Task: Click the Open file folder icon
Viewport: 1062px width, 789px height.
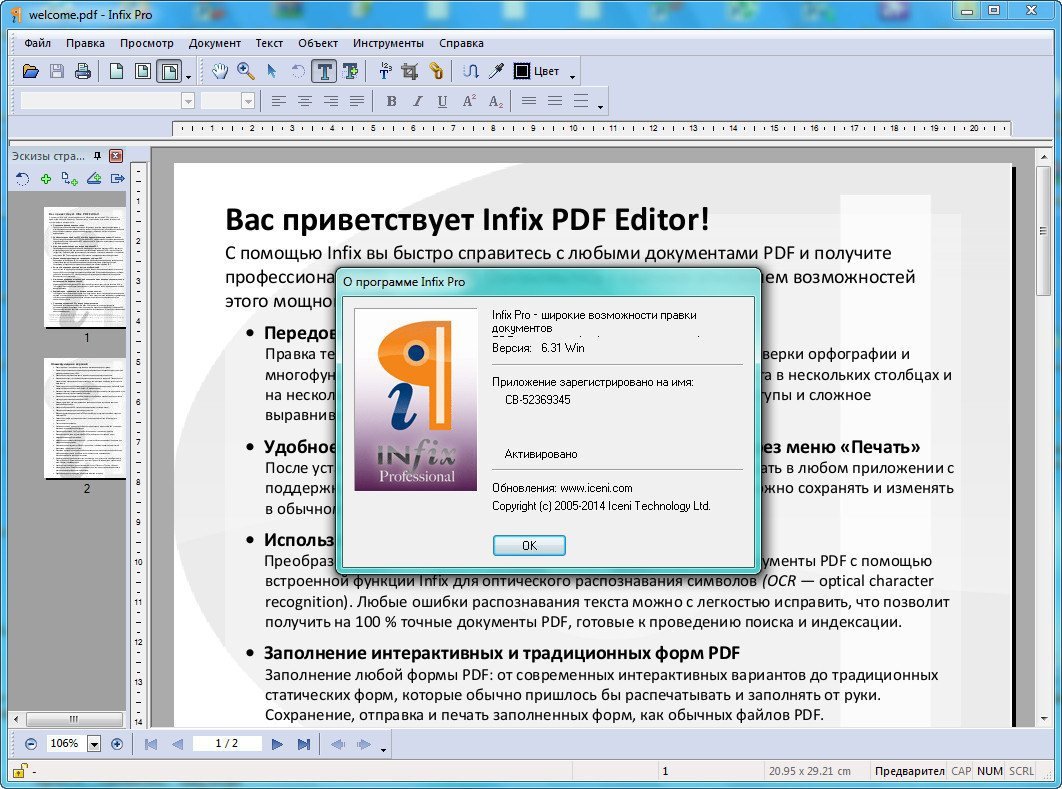Action: 30,71
